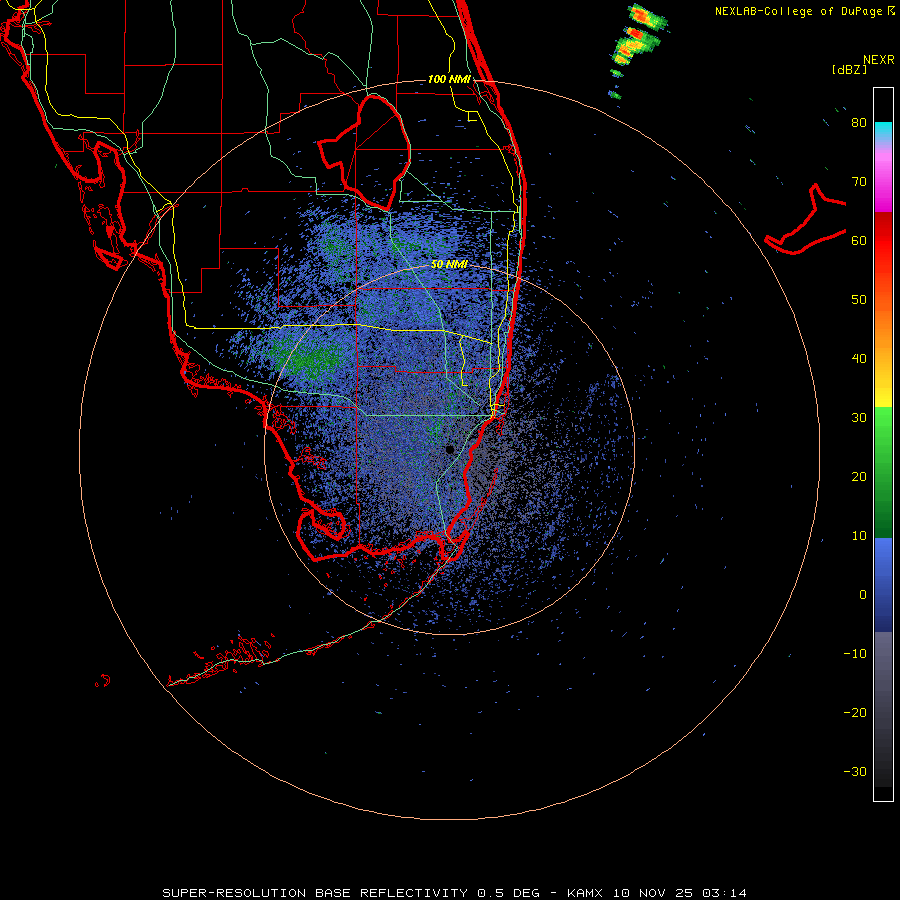Click the 10 value on the dBZ scale
The image size is (900, 900).
[x=859, y=536]
